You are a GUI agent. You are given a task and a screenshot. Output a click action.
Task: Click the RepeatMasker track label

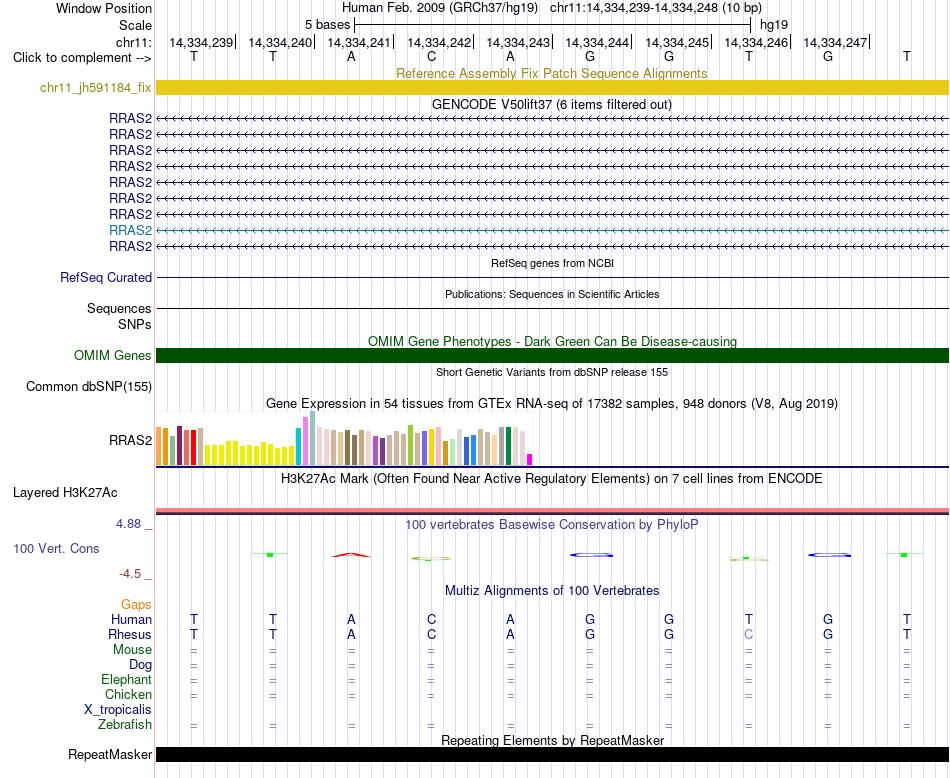[x=110, y=754]
